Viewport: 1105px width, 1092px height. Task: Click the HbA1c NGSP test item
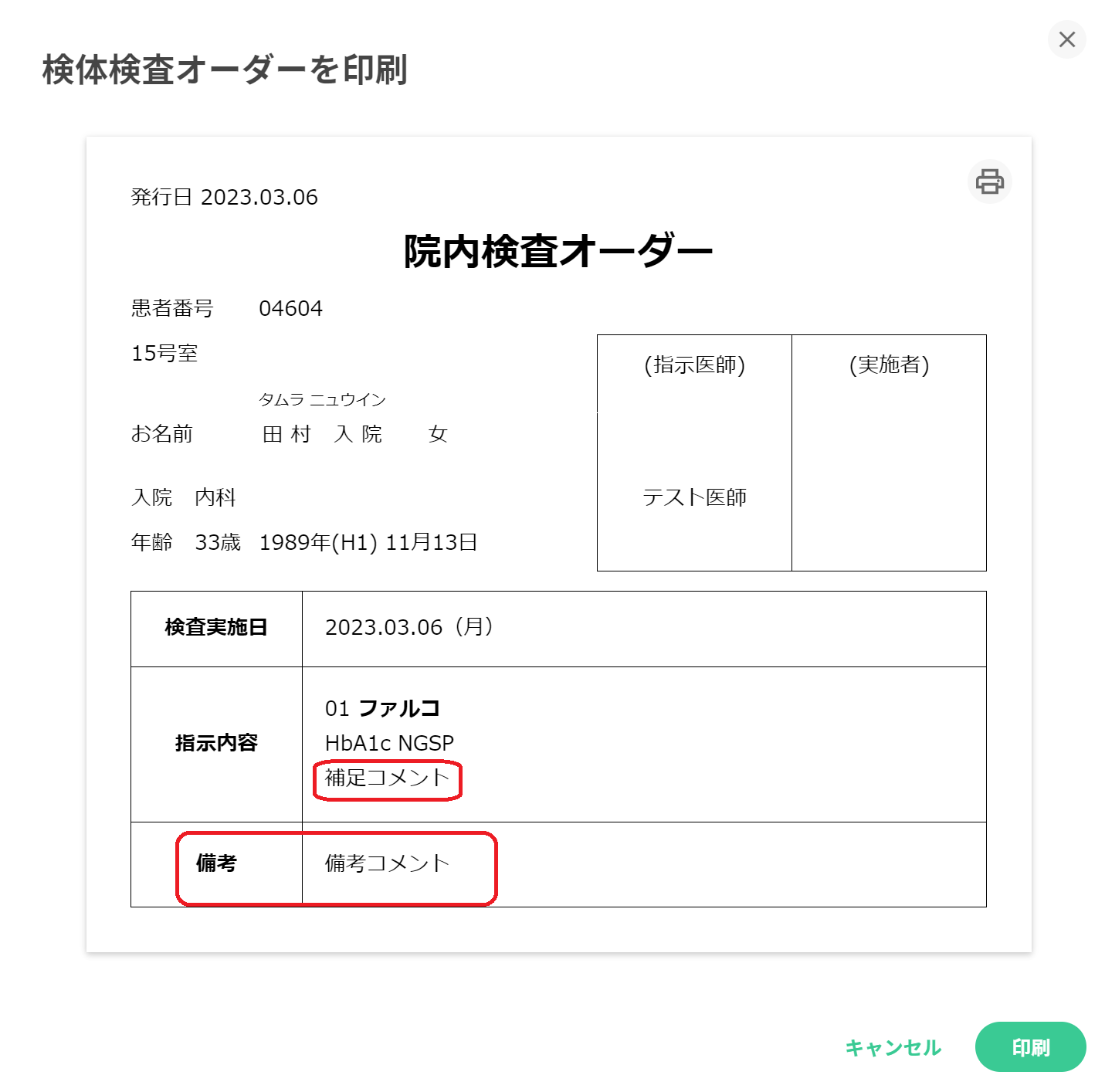(x=389, y=743)
